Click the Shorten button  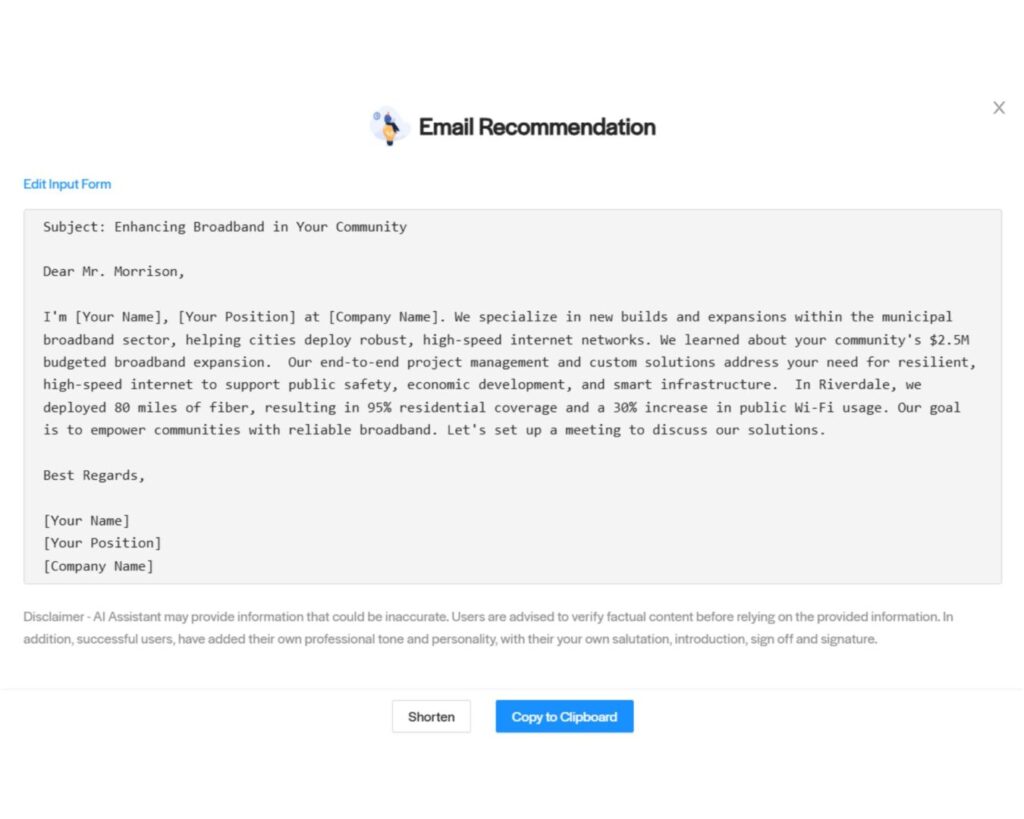coord(431,716)
